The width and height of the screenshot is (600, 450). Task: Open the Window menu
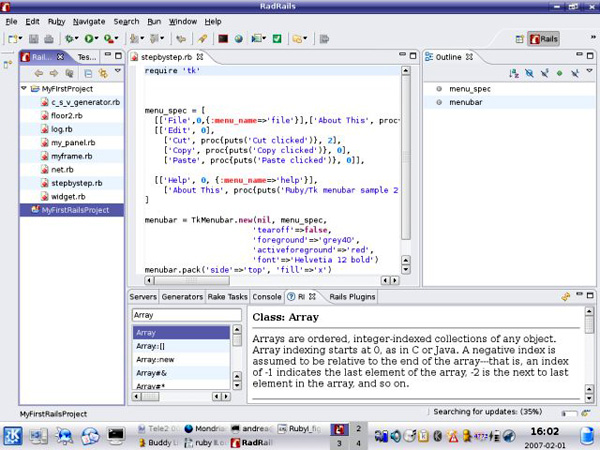(183, 21)
